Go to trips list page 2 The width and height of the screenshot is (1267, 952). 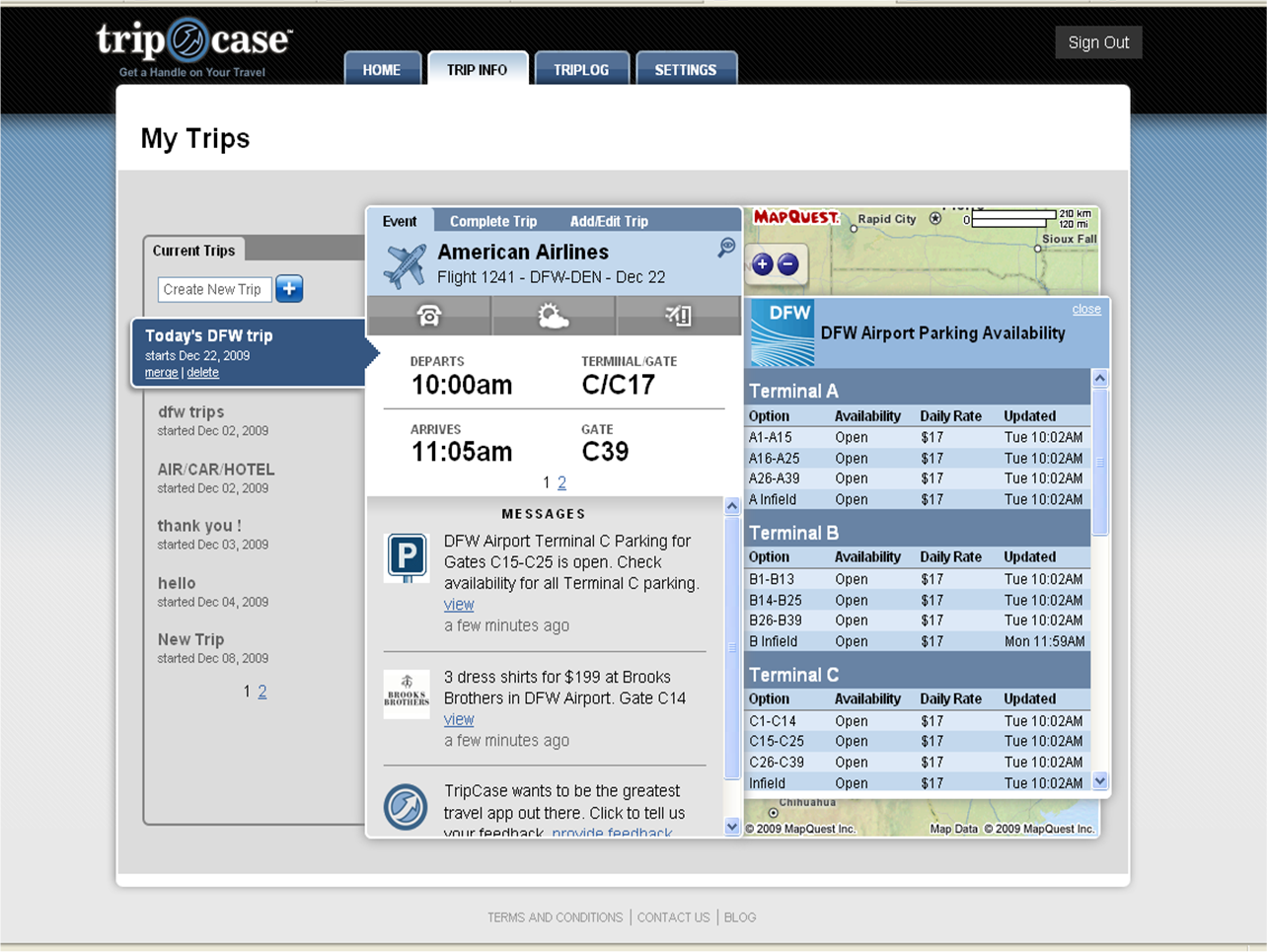coord(262,692)
